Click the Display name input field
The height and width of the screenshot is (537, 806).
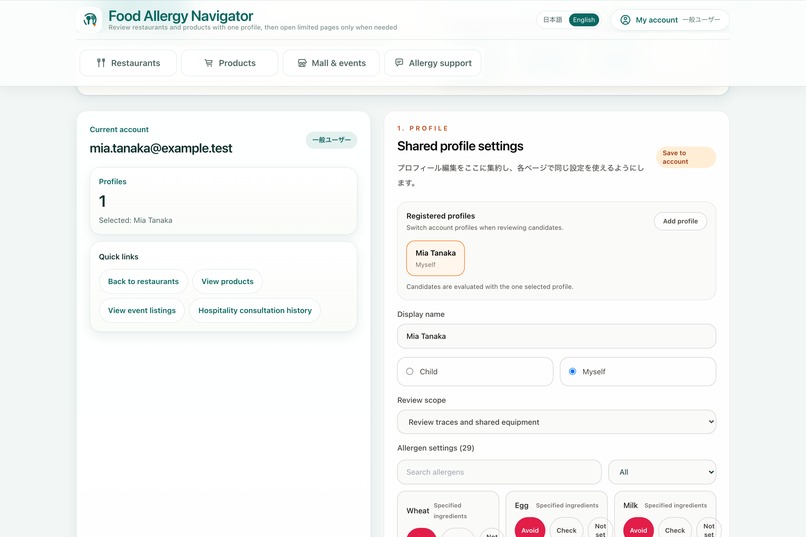(556, 336)
